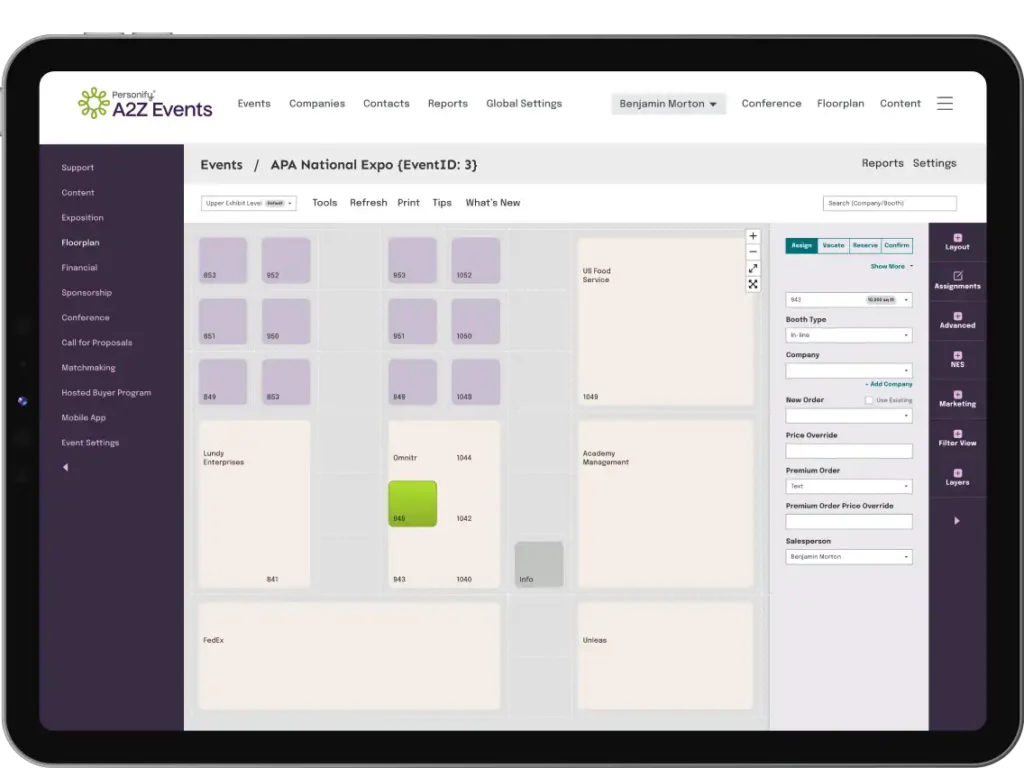Zoom in on the floorplan map
The image size is (1024, 768).
(x=753, y=237)
